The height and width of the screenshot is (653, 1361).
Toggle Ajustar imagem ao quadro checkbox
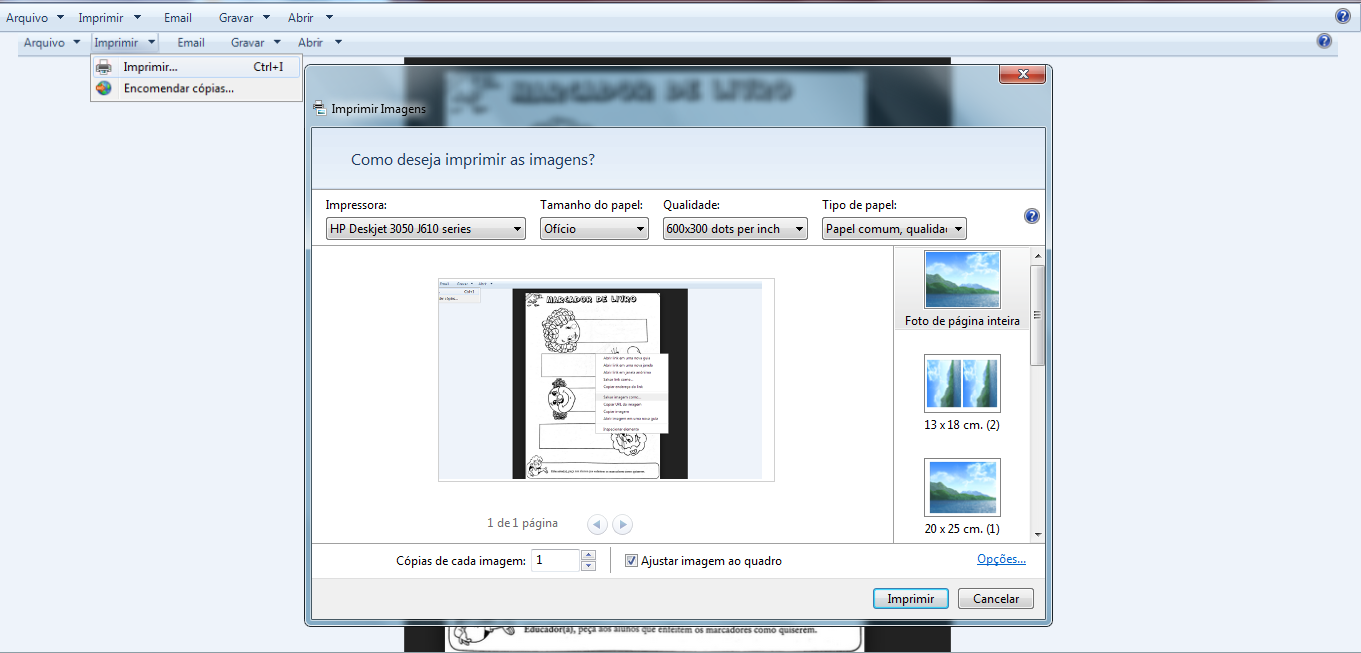point(631,561)
